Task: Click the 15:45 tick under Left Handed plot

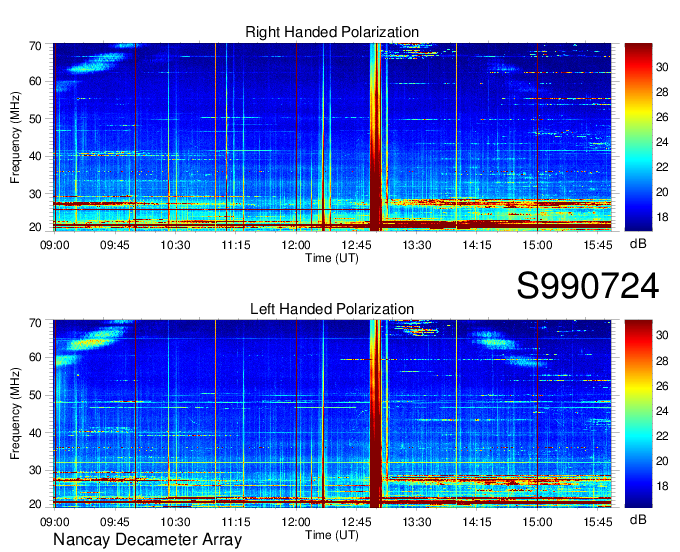Action: pos(598,522)
